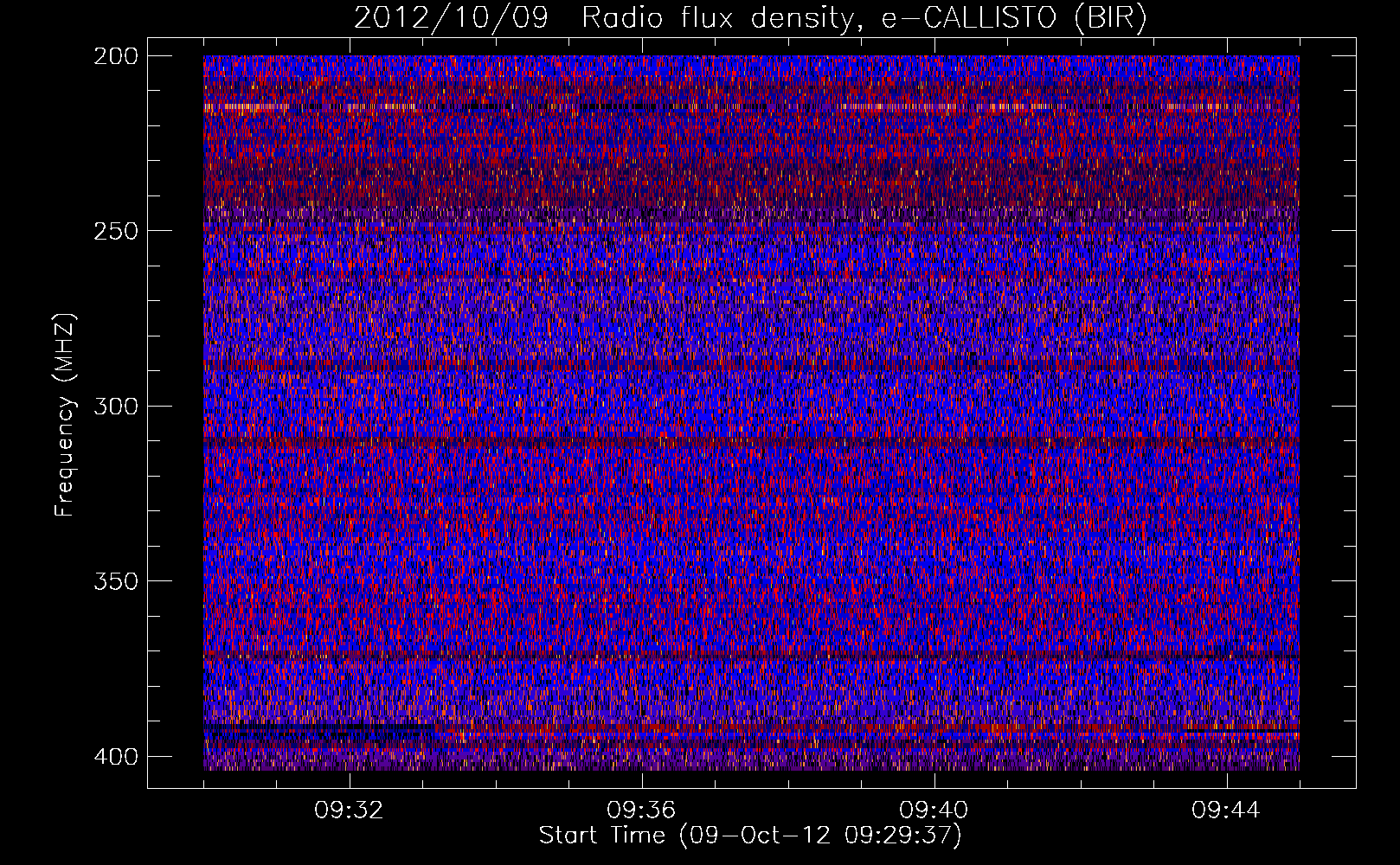1400x865 pixels.
Task: Click the "Start Time (09-Oct-12 09:29:37)" axis label
Action: (x=750, y=836)
